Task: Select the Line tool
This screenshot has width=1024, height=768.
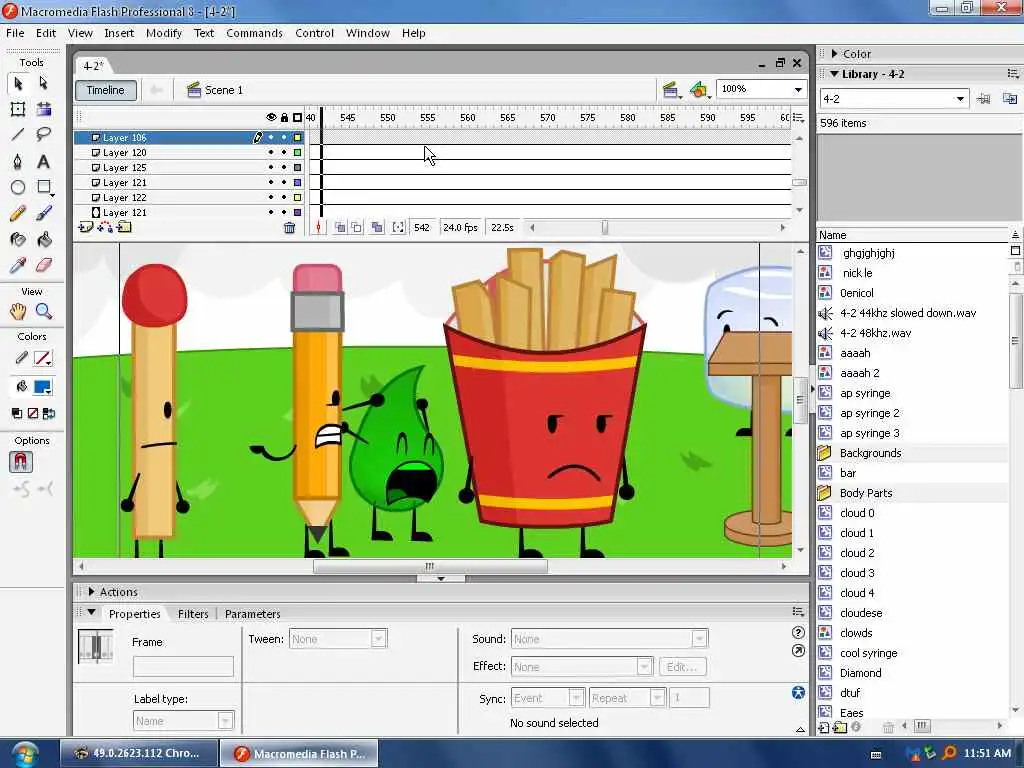Action: point(18,135)
